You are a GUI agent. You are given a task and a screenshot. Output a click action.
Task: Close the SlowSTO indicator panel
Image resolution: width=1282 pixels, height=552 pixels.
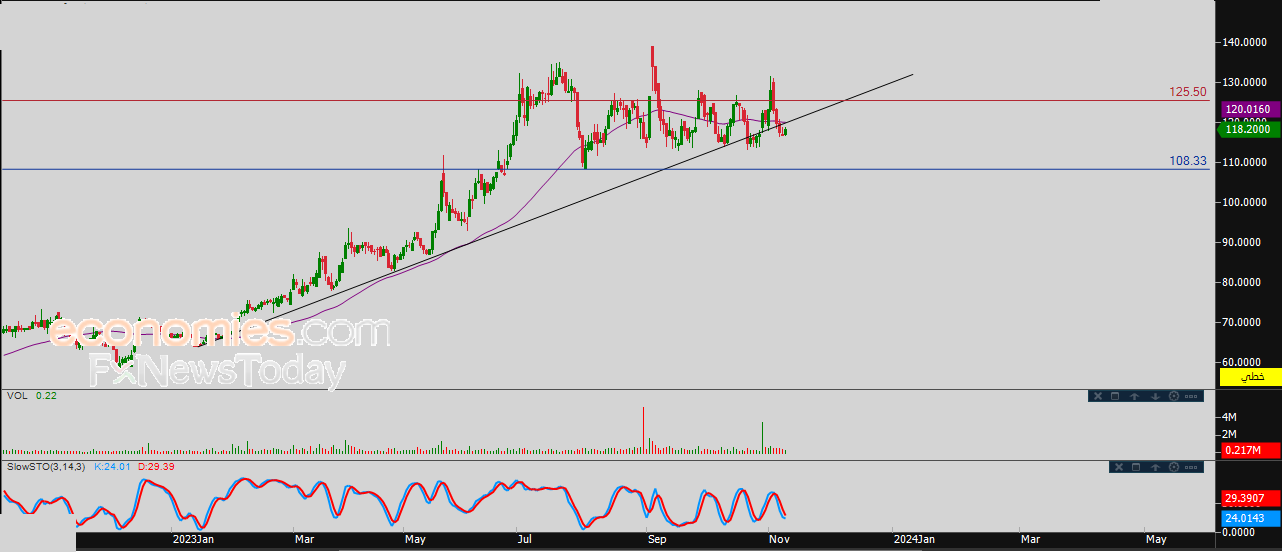pos(1117,467)
